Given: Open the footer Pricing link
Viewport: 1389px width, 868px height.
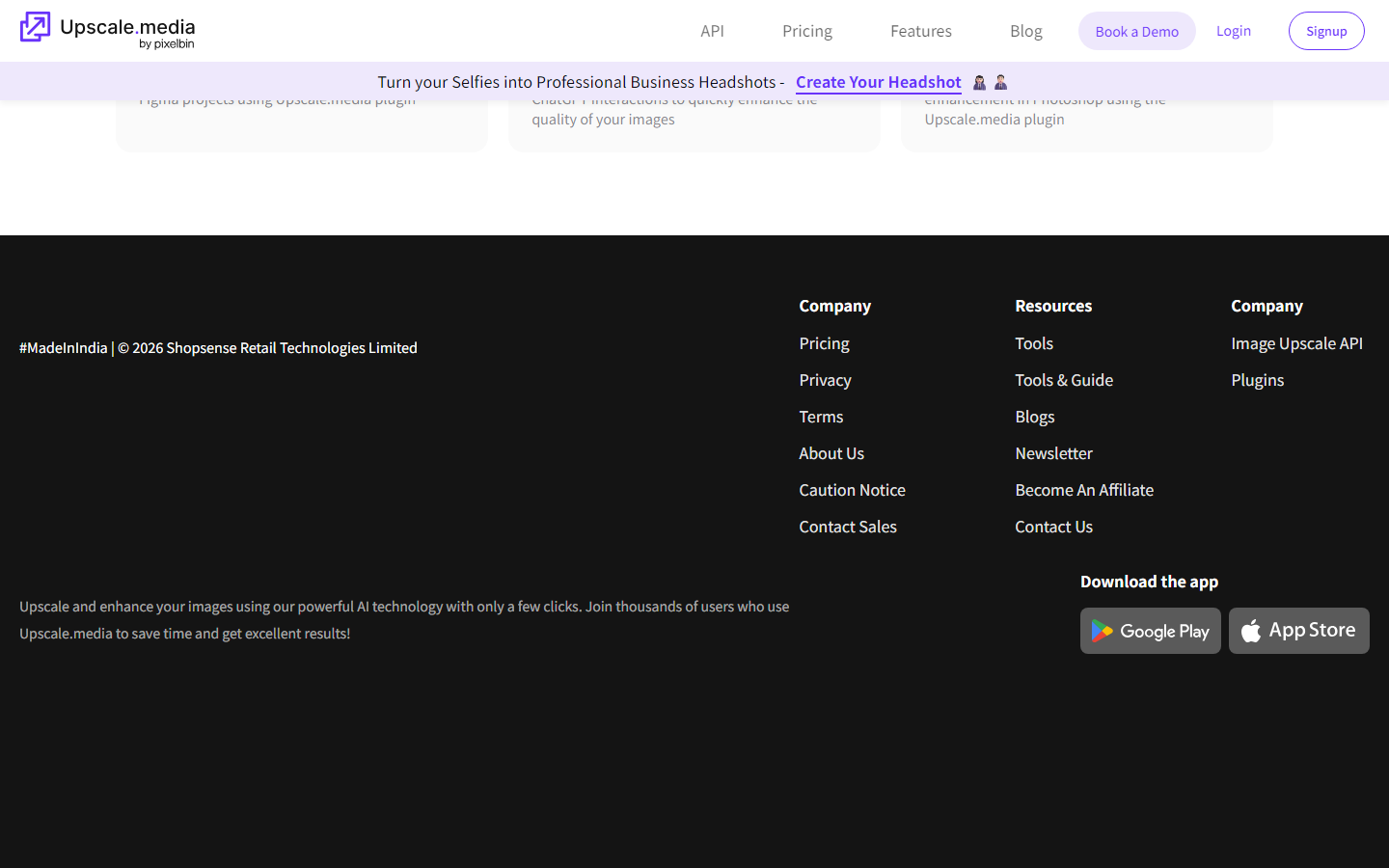Looking at the screenshot, I should point(825,343).
